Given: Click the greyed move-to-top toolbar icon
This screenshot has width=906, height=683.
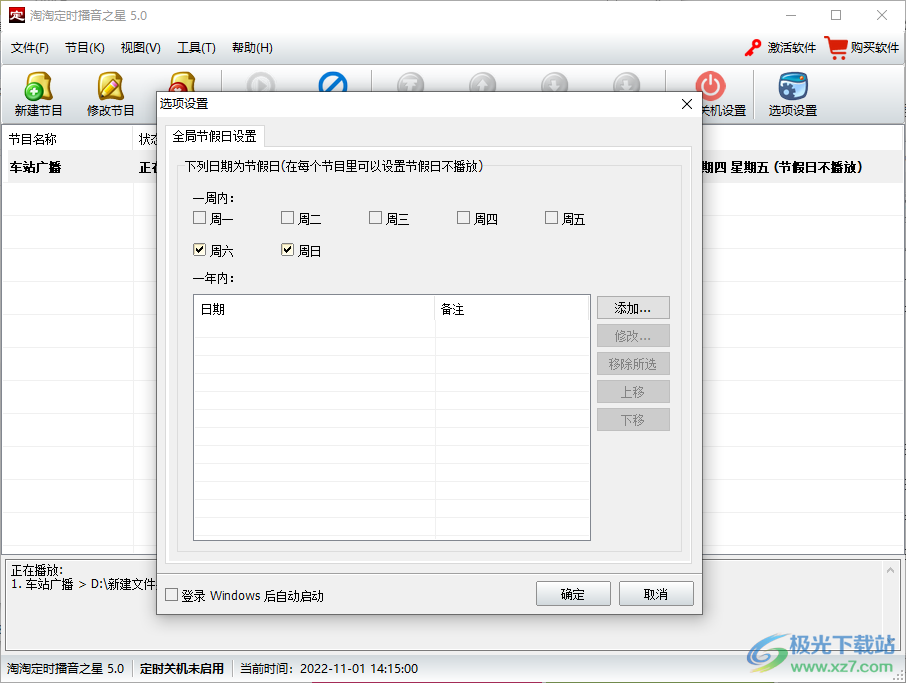Looking at the screenshot, I should tap(411, 81).
